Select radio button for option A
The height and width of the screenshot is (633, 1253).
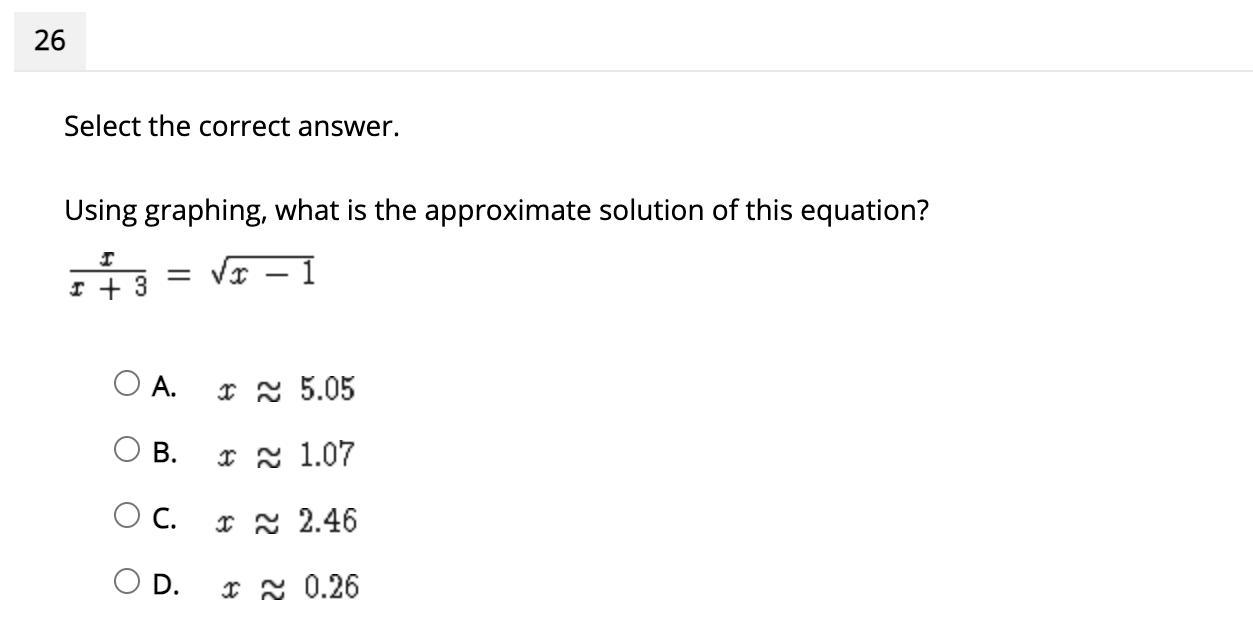coord(127,384)
